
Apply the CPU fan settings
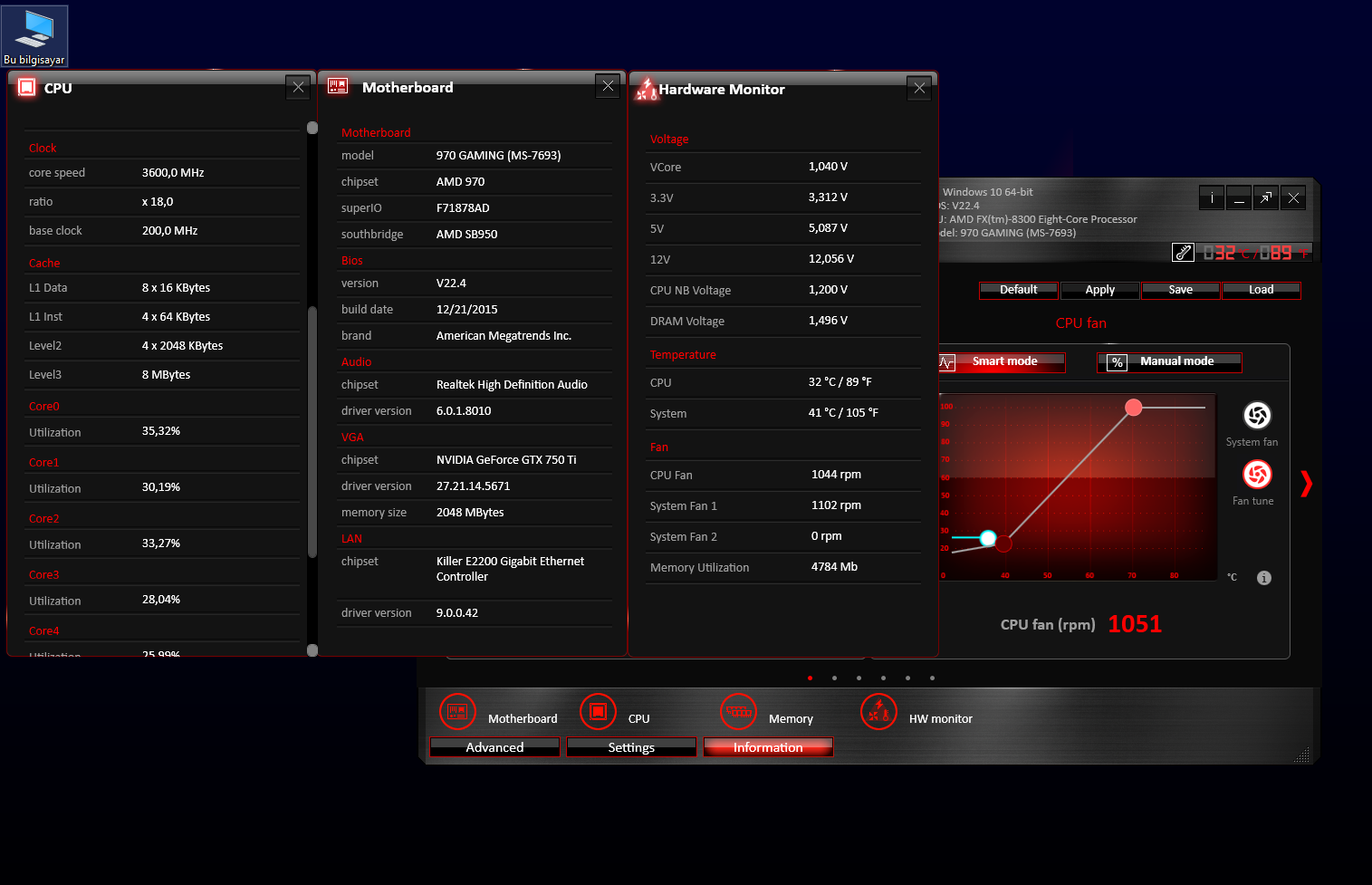1100,290
